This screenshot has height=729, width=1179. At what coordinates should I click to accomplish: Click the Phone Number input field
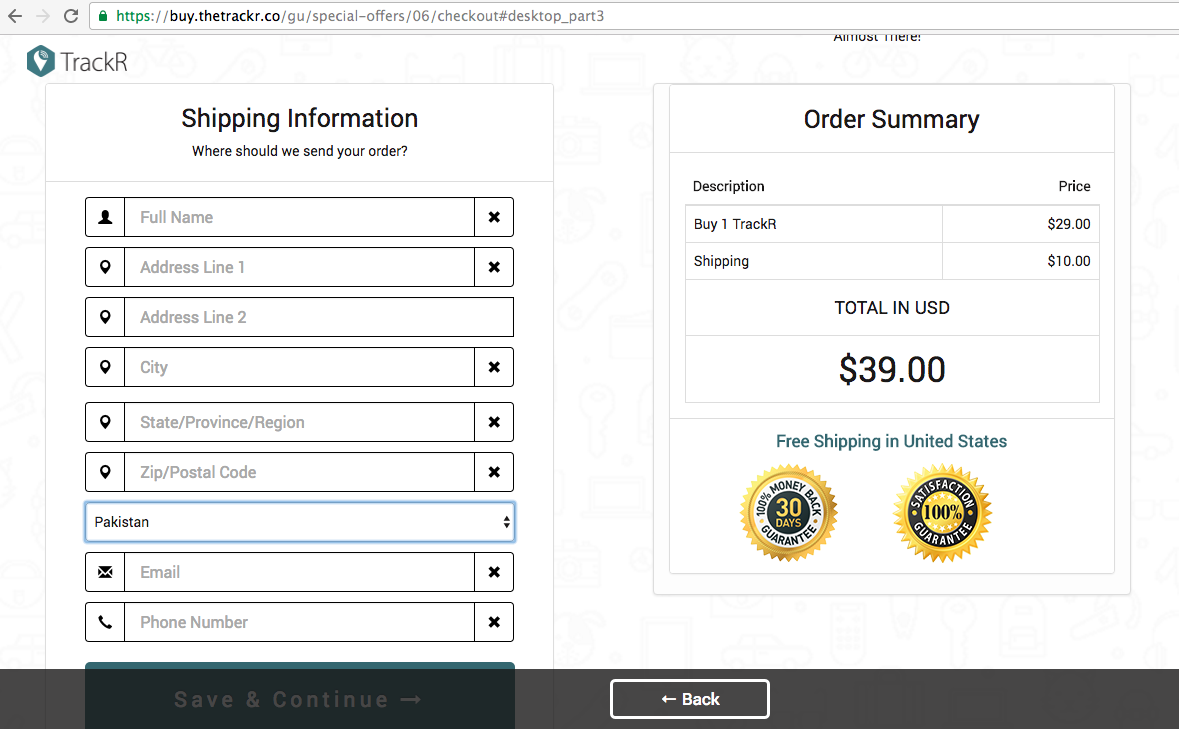click(299, 622)
